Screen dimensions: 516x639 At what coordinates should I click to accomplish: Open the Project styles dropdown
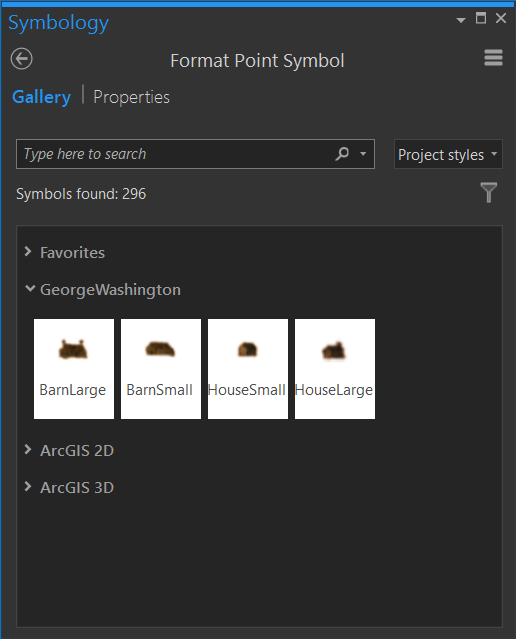click(x=448, y=154)
